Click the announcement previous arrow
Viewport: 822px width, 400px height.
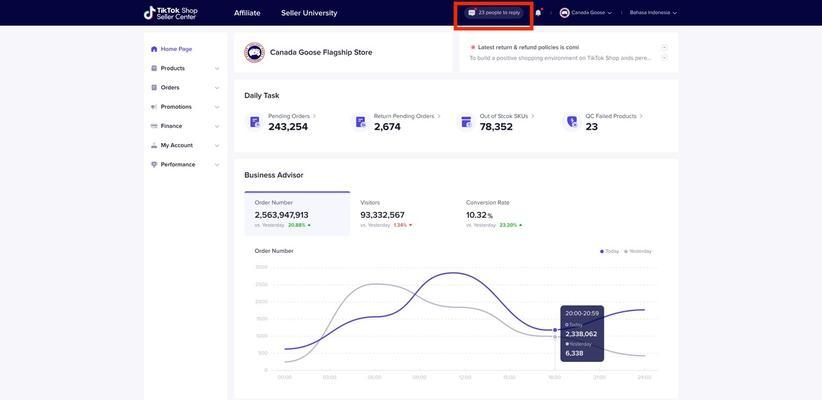[x=664, y=47]
